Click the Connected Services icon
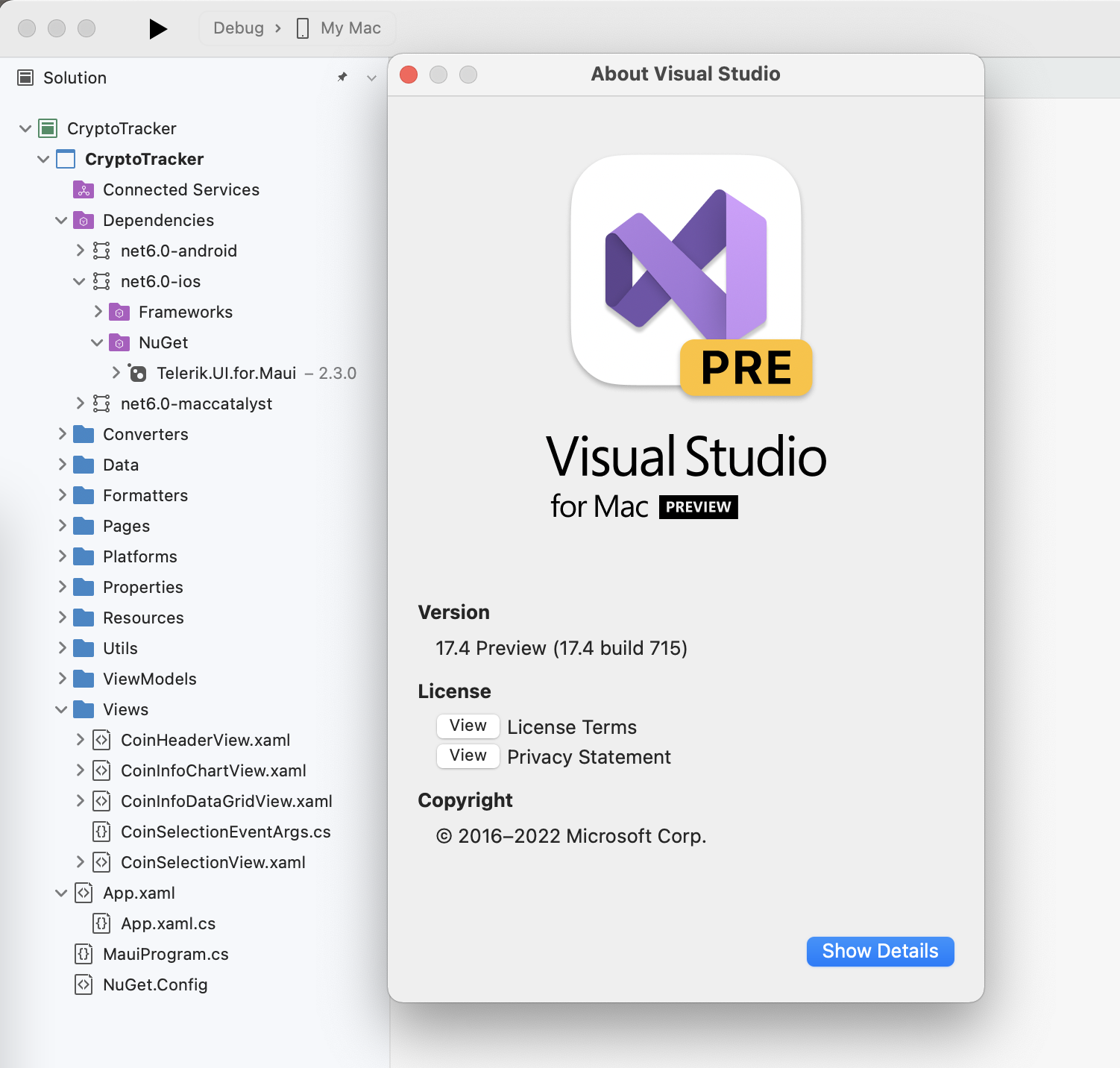This screenshot has width=1120, height=1068. point(84,189)
